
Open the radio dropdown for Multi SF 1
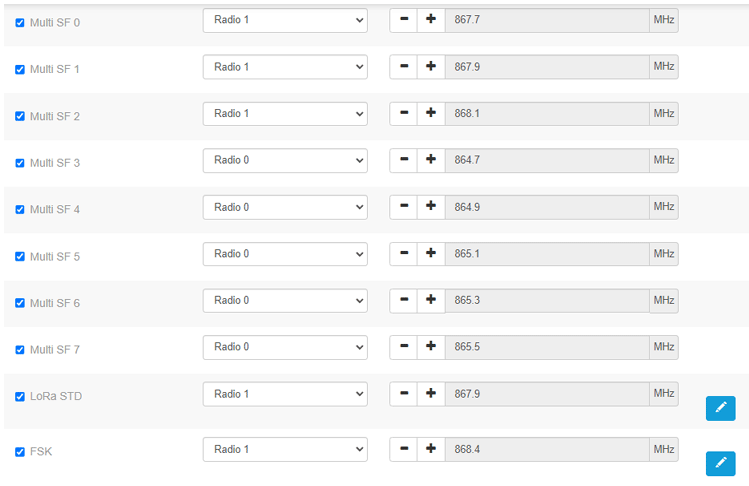pyautogui.click(x=285, y=67)
